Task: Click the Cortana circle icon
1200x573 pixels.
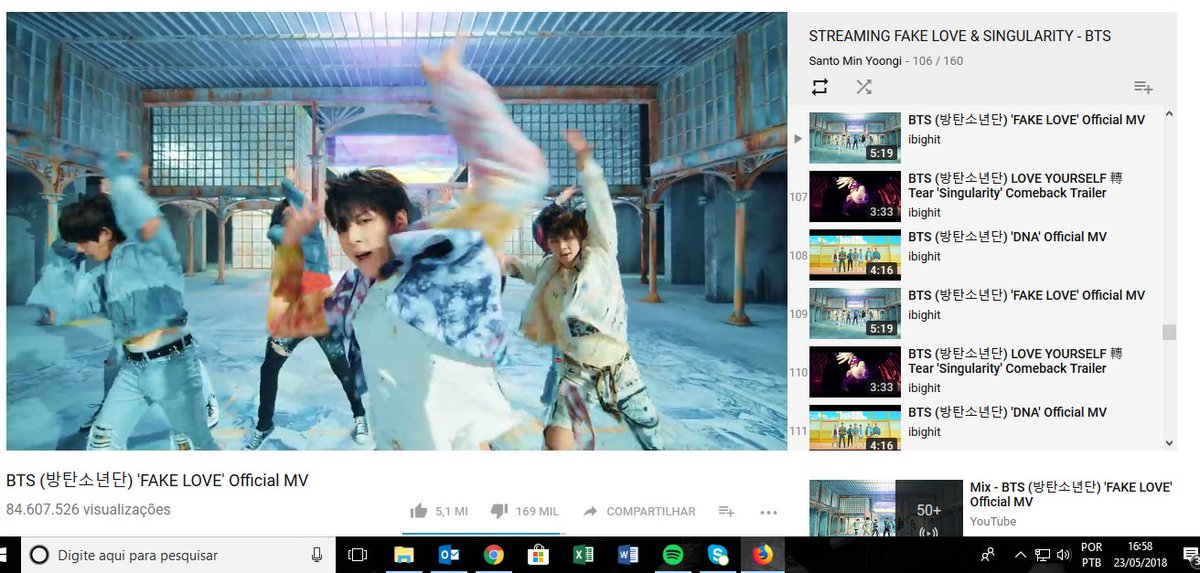Action: tap(39, 555)
